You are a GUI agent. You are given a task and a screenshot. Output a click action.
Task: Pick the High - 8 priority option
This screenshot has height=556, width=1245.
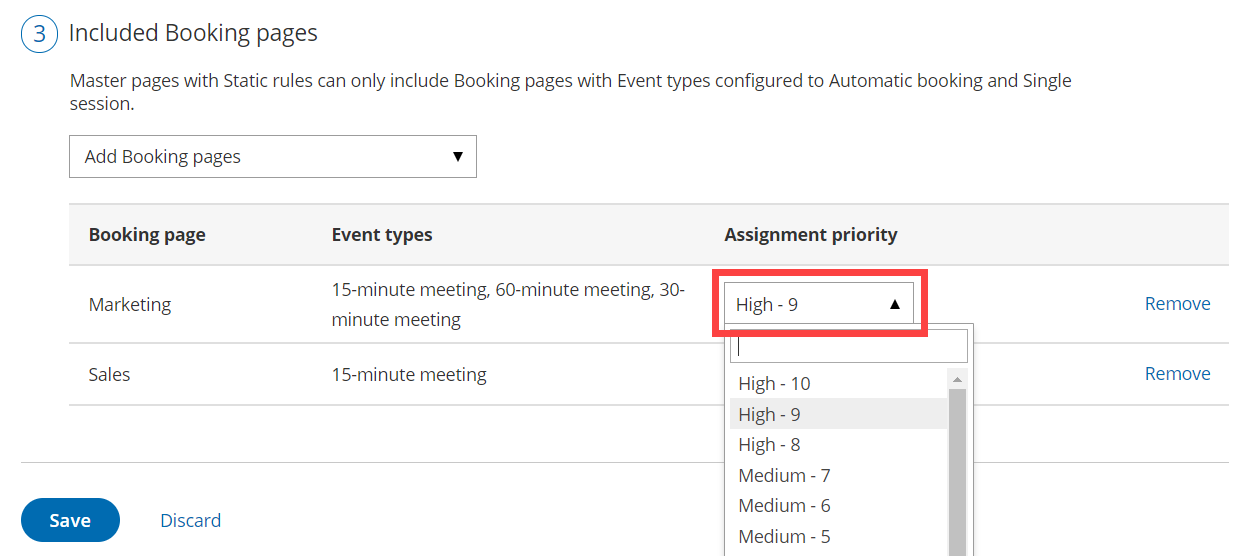(x=769, y=445)
